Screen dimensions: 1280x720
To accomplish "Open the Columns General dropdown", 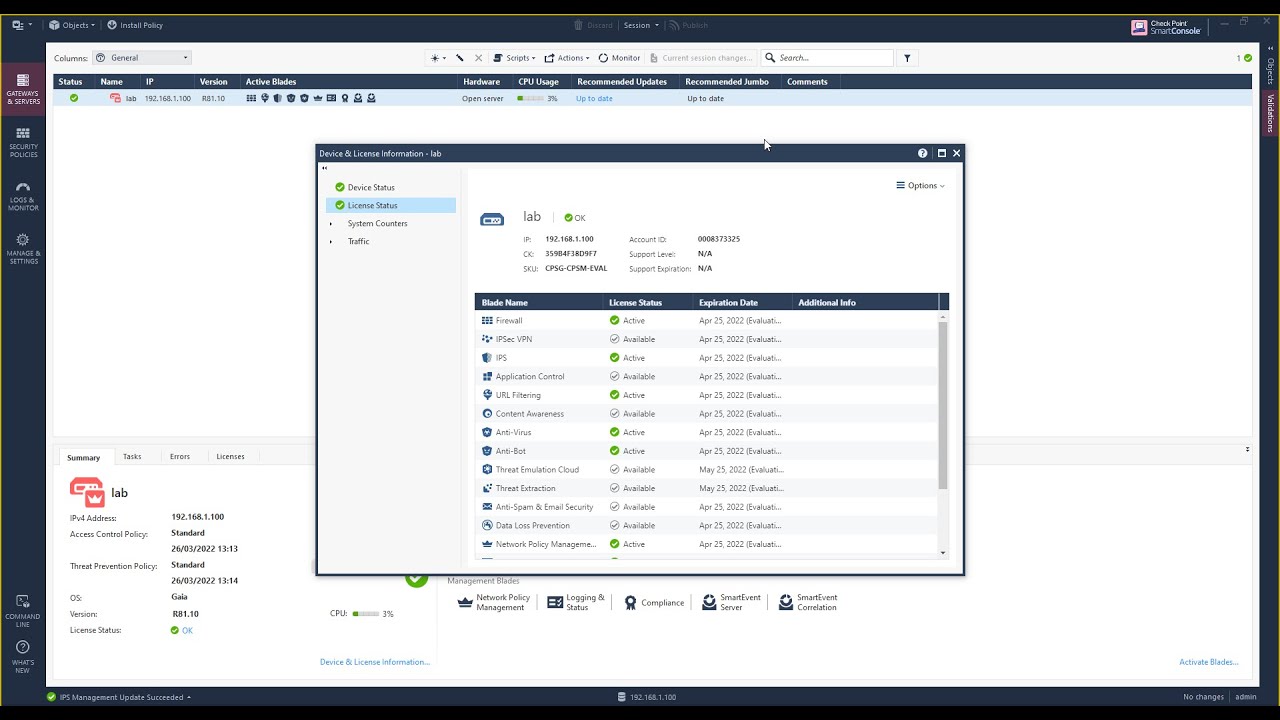I will click(x=142, y=58).
